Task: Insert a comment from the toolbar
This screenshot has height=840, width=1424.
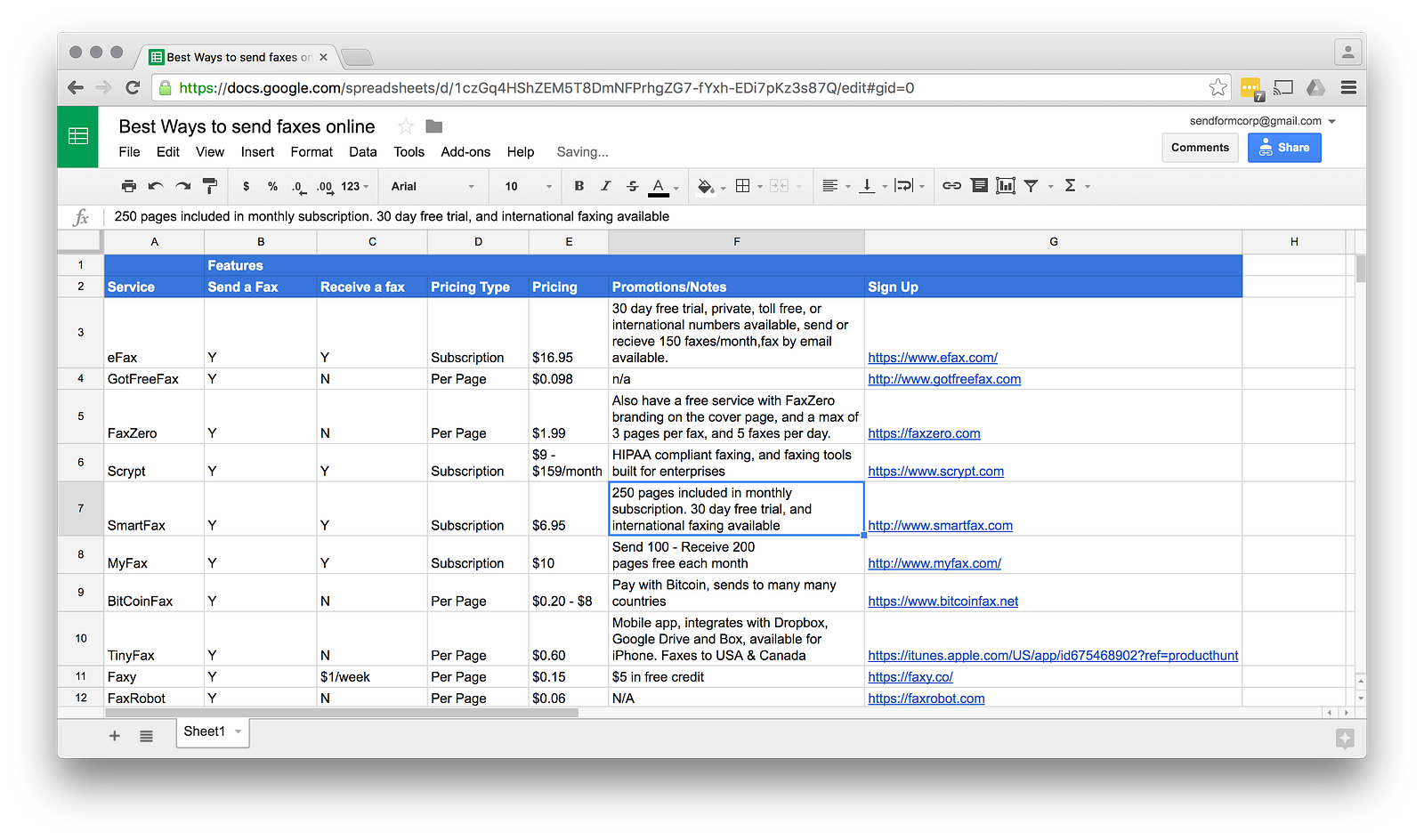Action: [979, 186]
